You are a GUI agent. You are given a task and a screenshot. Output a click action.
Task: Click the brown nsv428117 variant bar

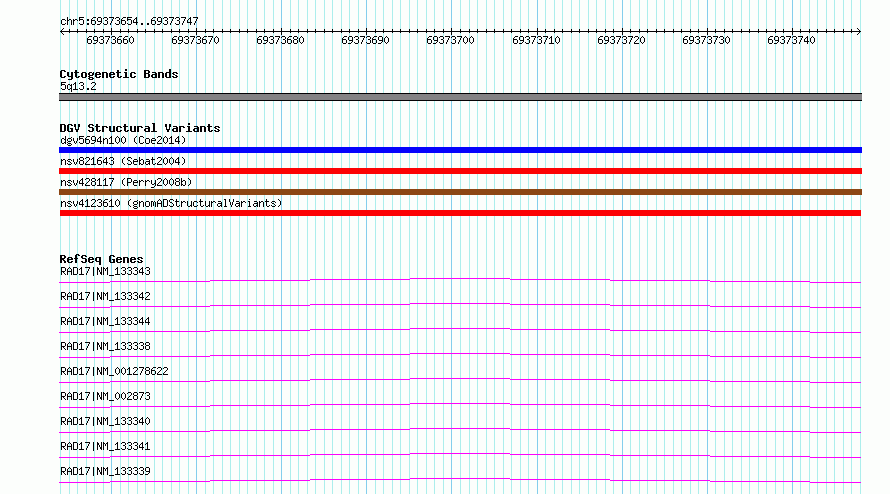(x=460, y=192)
